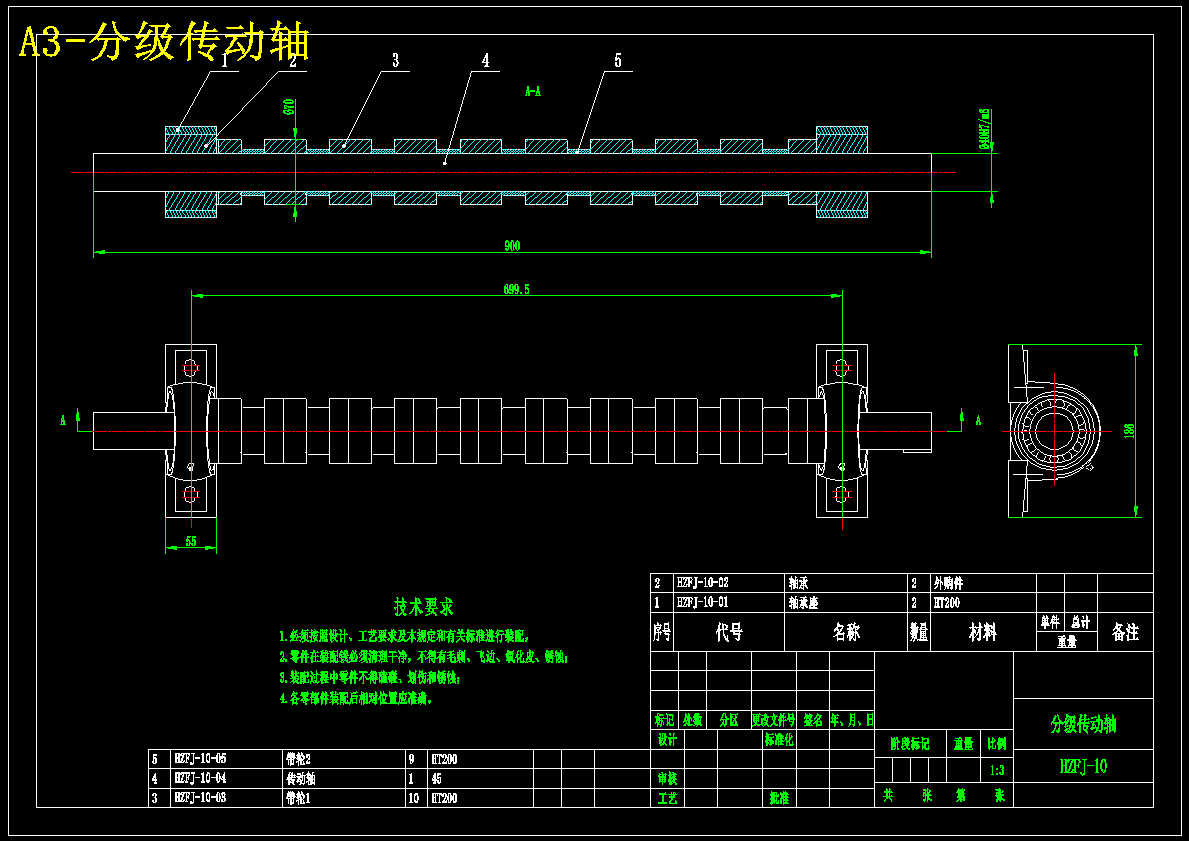The height and width of the screenshot is (841, 1189).
Task: Click the "批准" title block label
Action: [780, 798]
